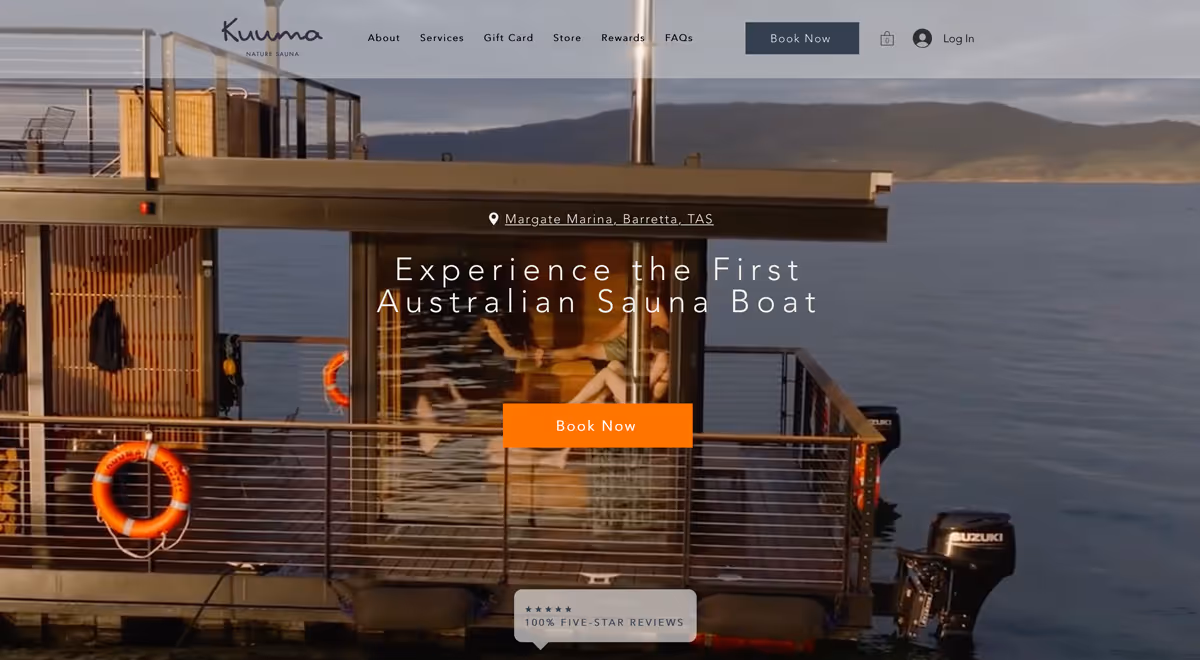
Task: Click the orange Book Now button
Action: click(x=598, y=426)
